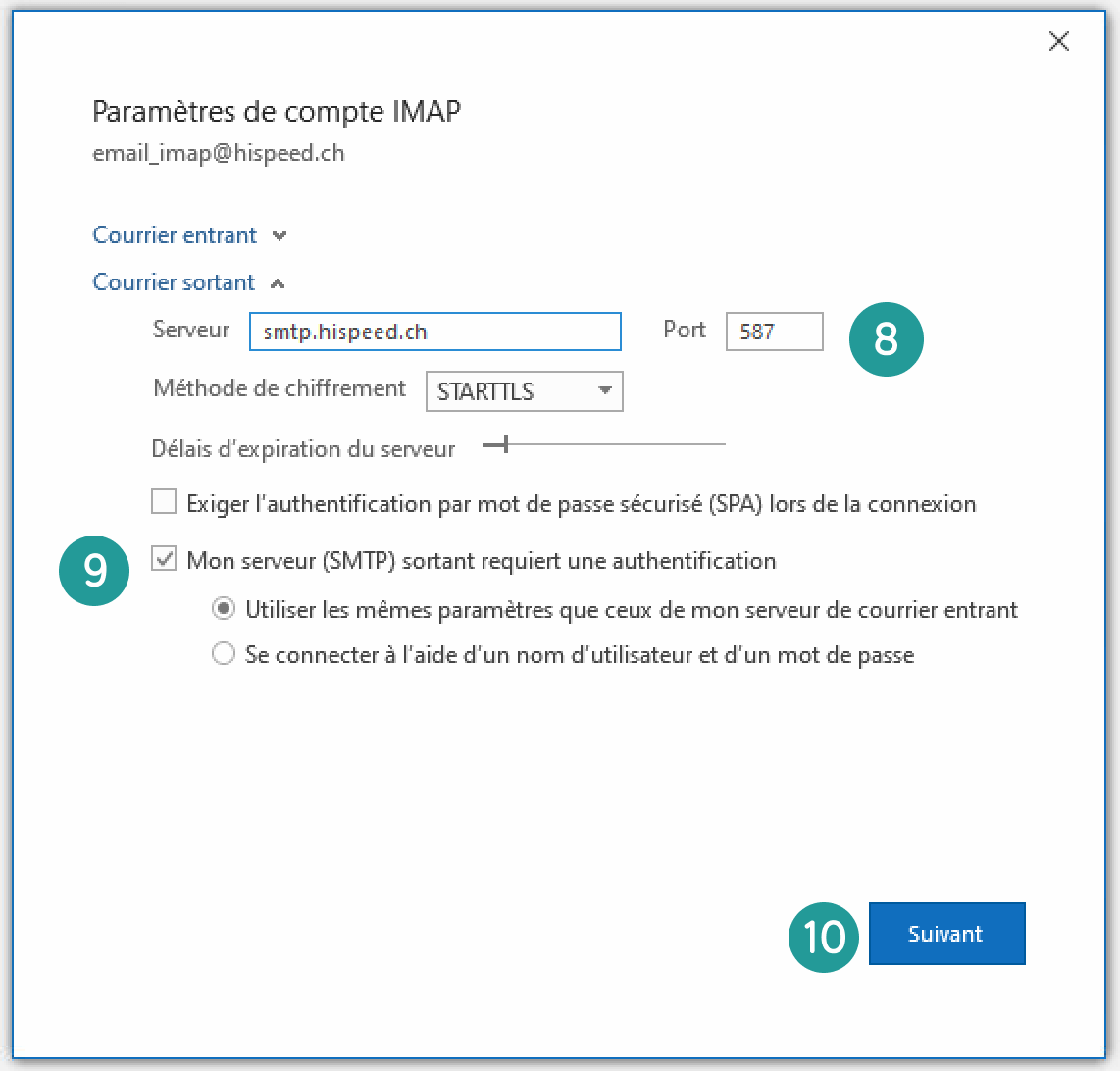1120x1071 pixels.
Task: Enable SPA secure password authentication checkbox
Action: point(164,501)
